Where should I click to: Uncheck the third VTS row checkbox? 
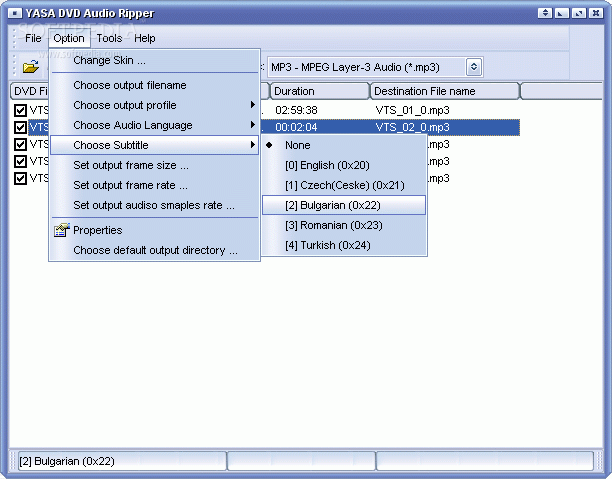click(x=20, y=144)
